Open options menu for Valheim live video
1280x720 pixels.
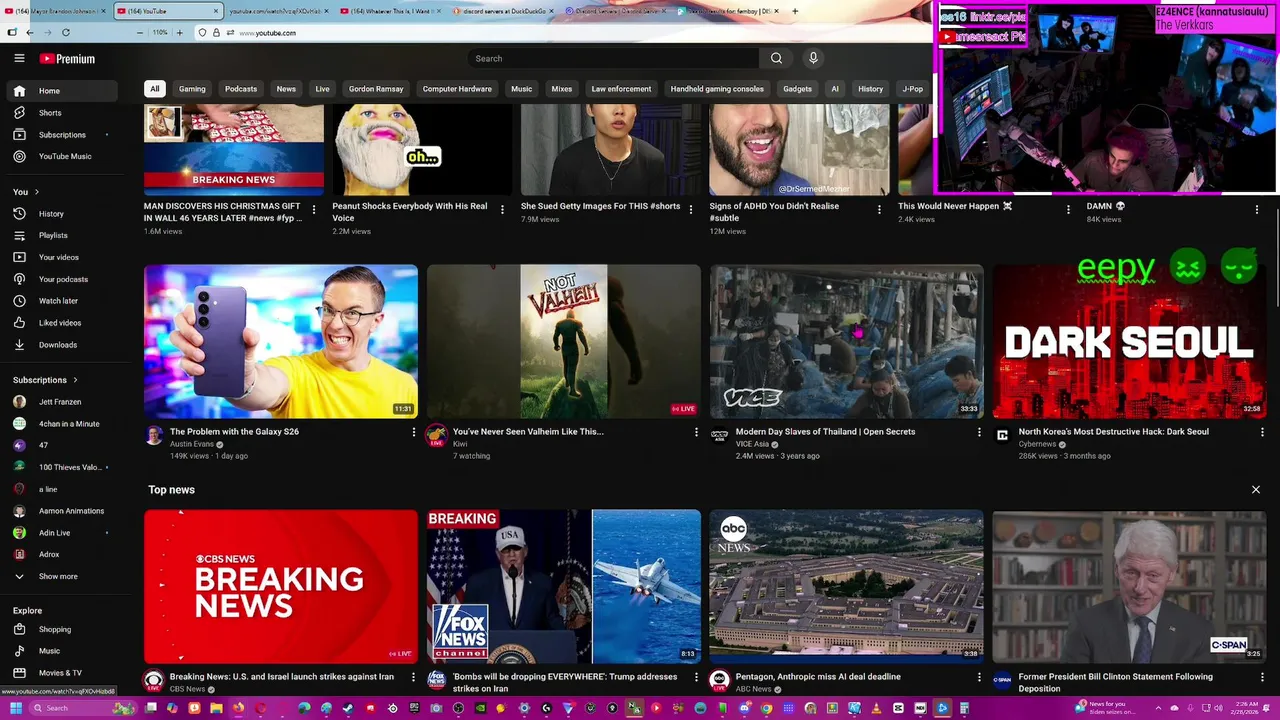(697, 432)
